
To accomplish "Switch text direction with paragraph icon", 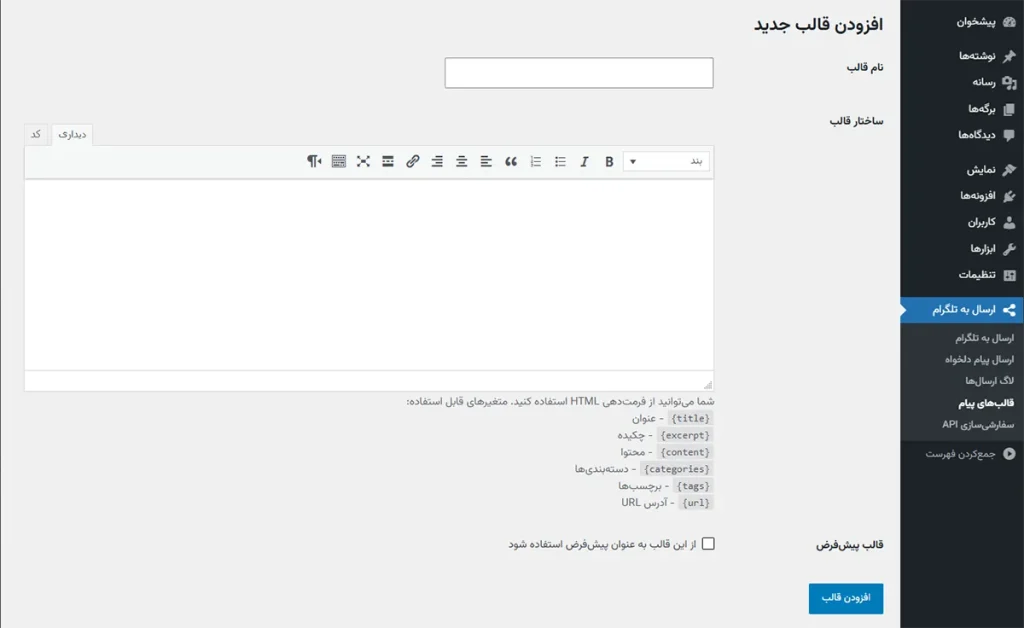I will 314,161.
